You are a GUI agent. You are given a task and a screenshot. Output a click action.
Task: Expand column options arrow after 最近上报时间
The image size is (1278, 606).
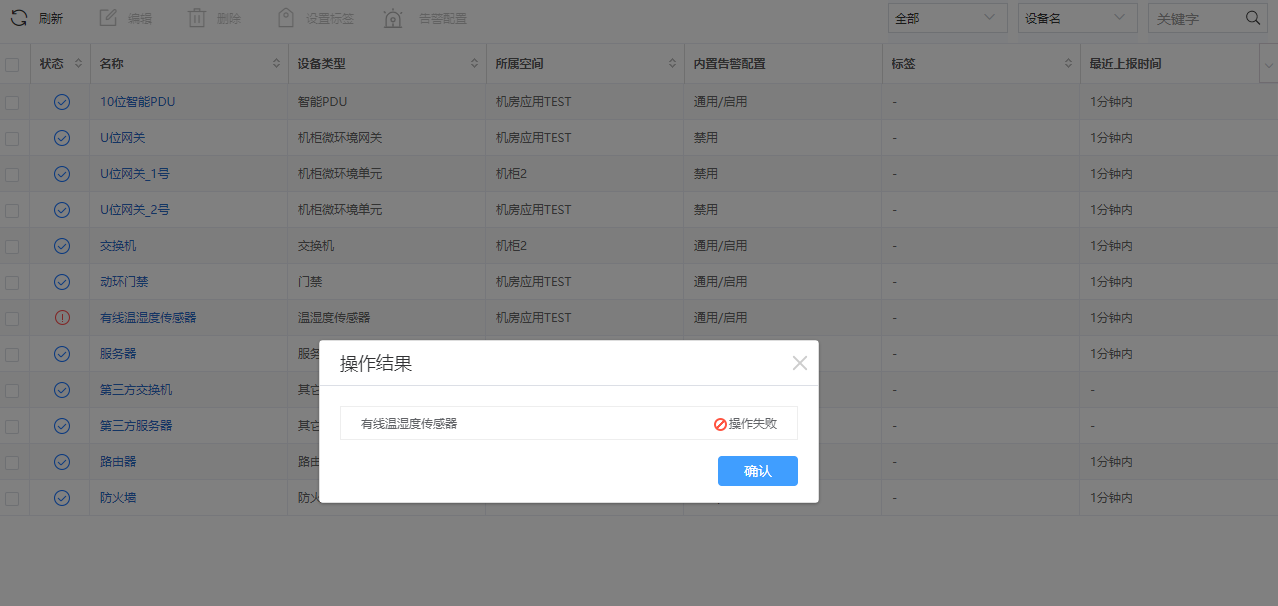click(1268, 65)
